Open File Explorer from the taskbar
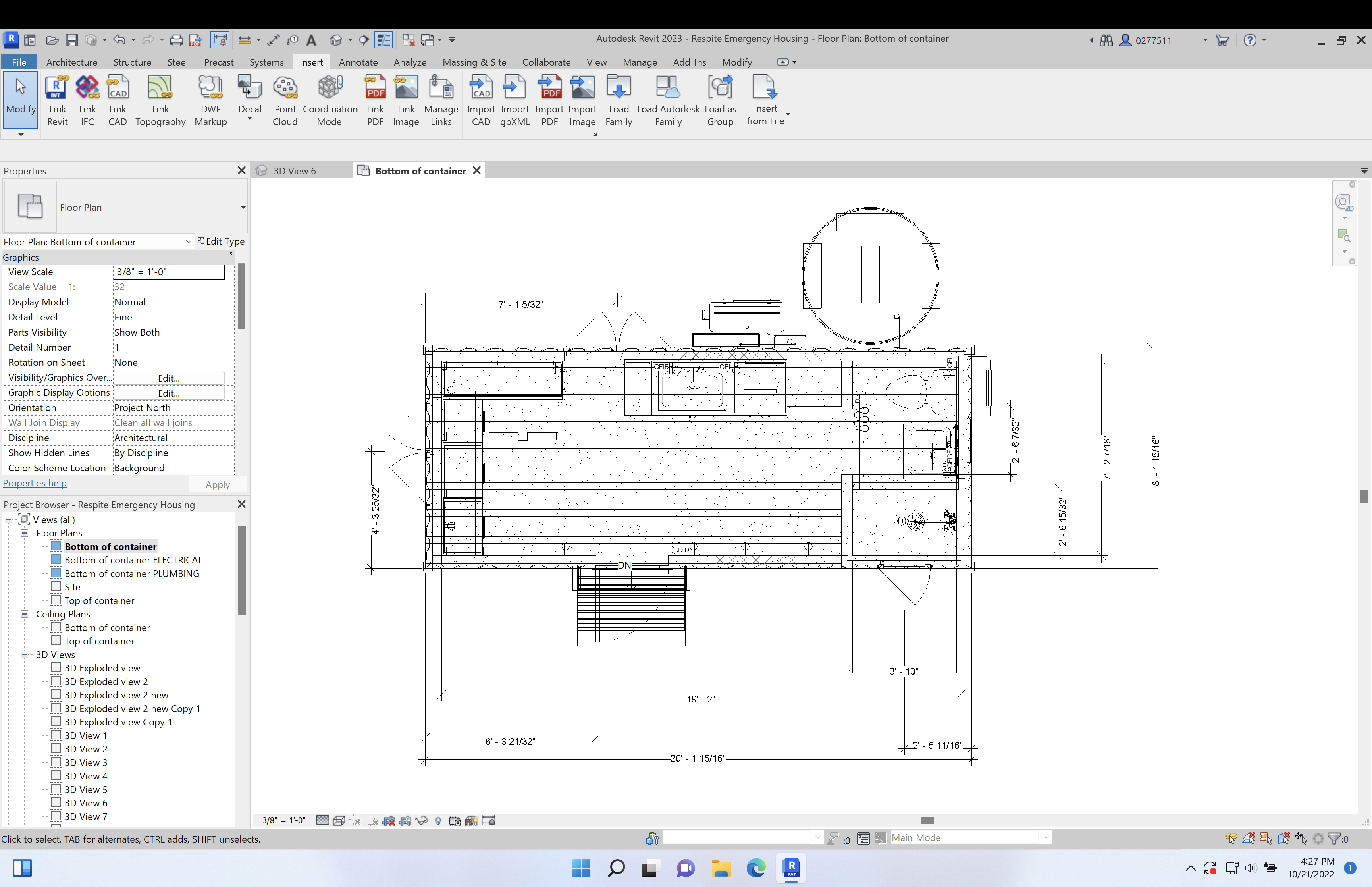Screen dimensions: 1372x887 coord(721,869)
